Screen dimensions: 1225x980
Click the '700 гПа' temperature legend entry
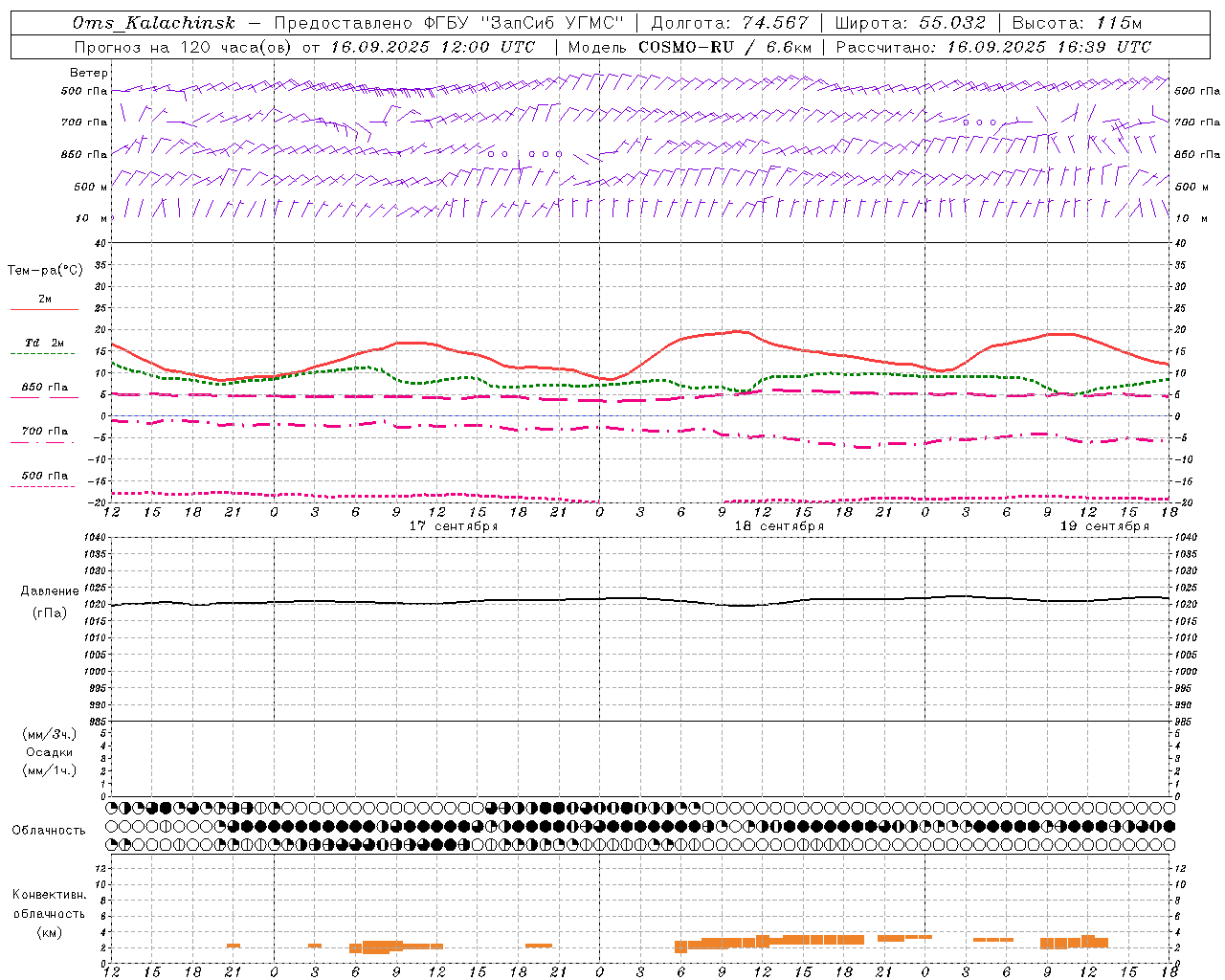point(45,432)
